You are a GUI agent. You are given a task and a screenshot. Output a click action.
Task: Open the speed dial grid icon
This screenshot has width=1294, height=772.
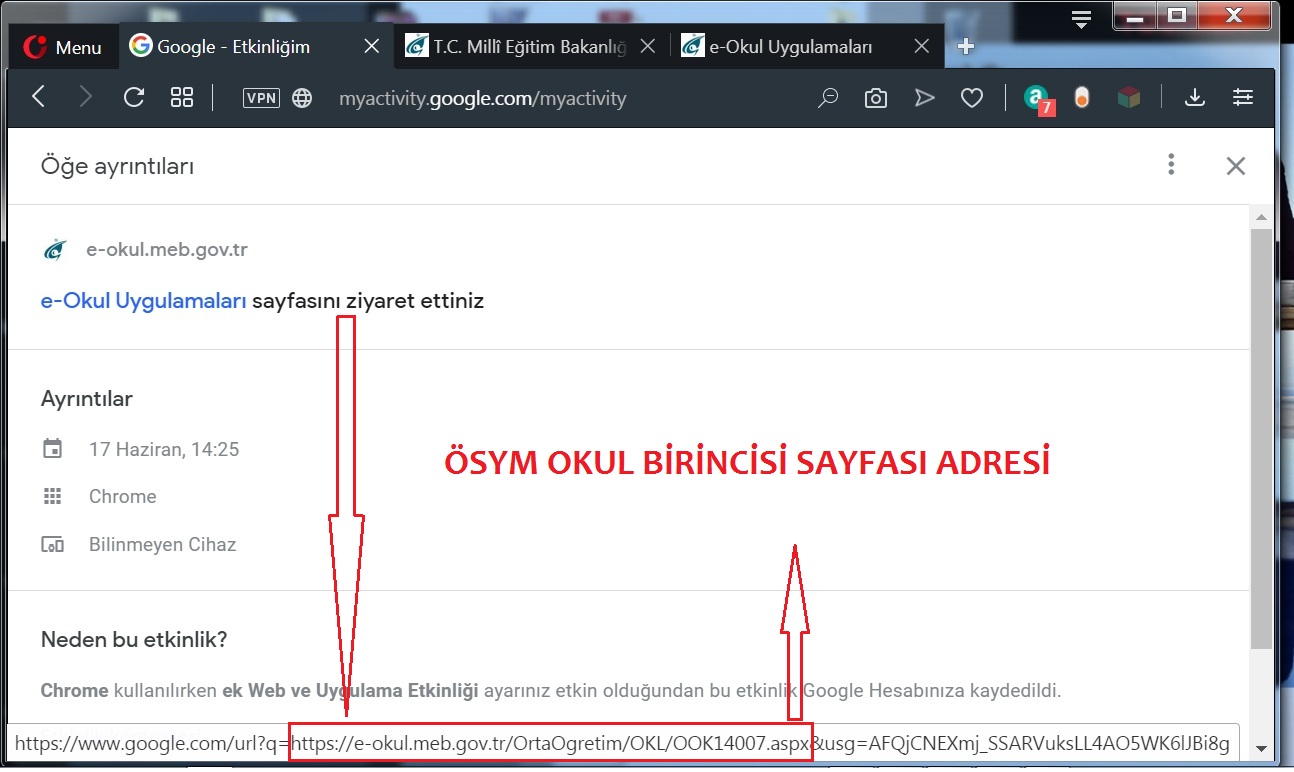click(x=182, y=97)
